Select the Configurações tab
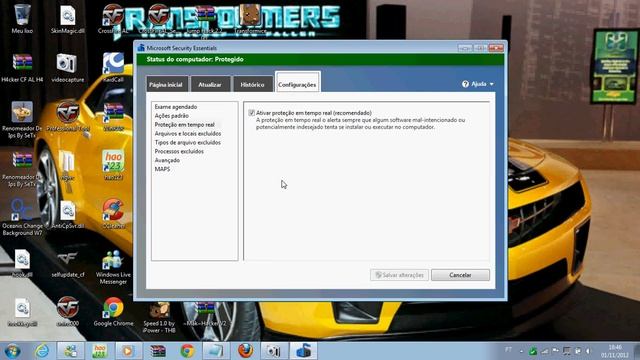640x360 pixels. pos(297,82)
